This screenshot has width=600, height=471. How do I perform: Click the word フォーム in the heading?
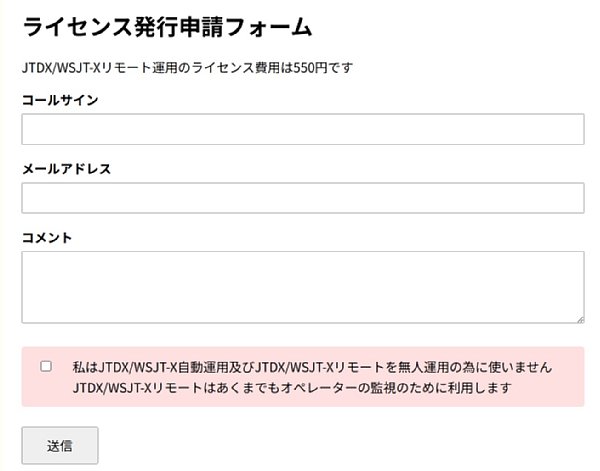[x=276, y=27]
